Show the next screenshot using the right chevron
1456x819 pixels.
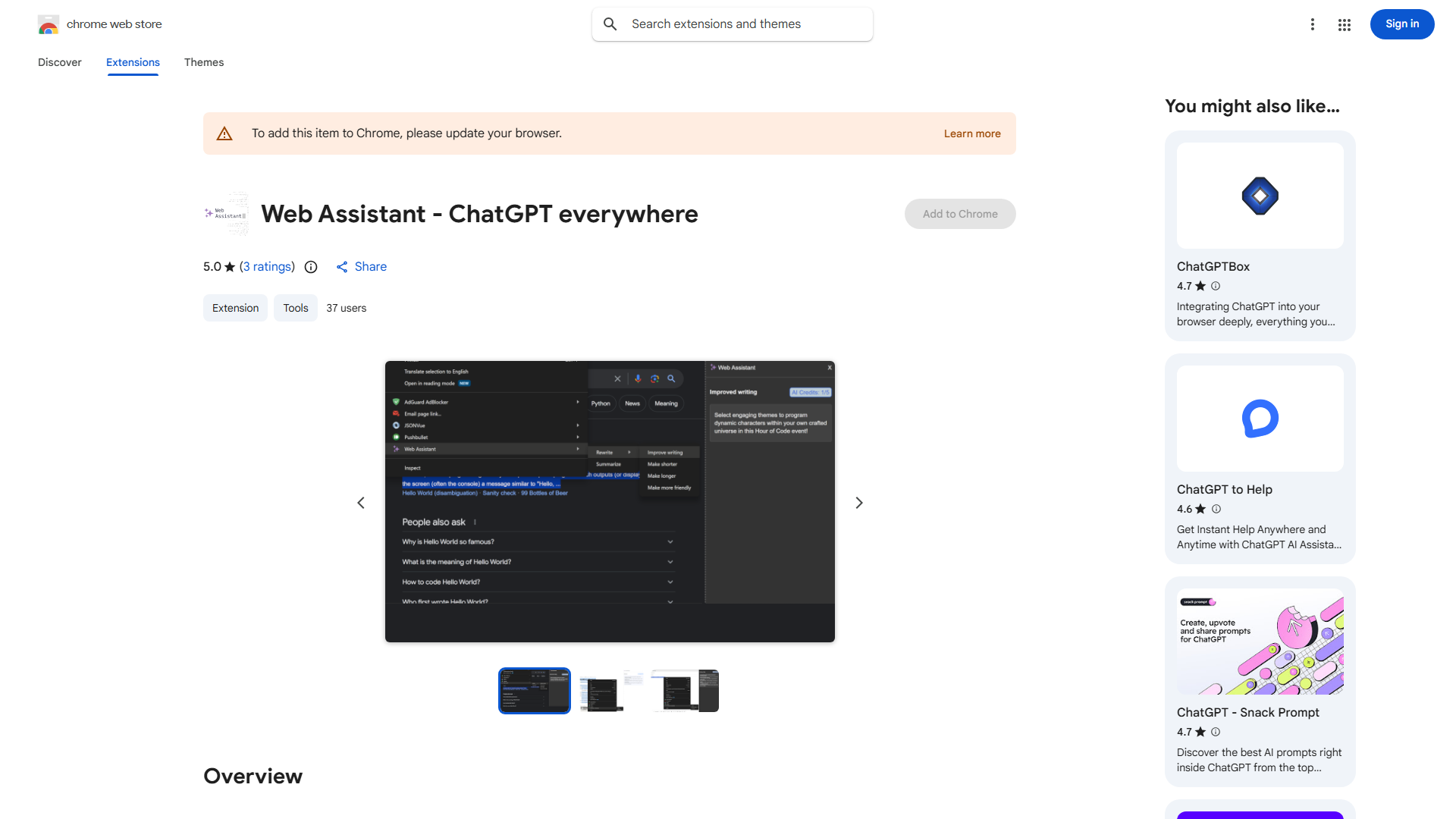click(858, 502)
